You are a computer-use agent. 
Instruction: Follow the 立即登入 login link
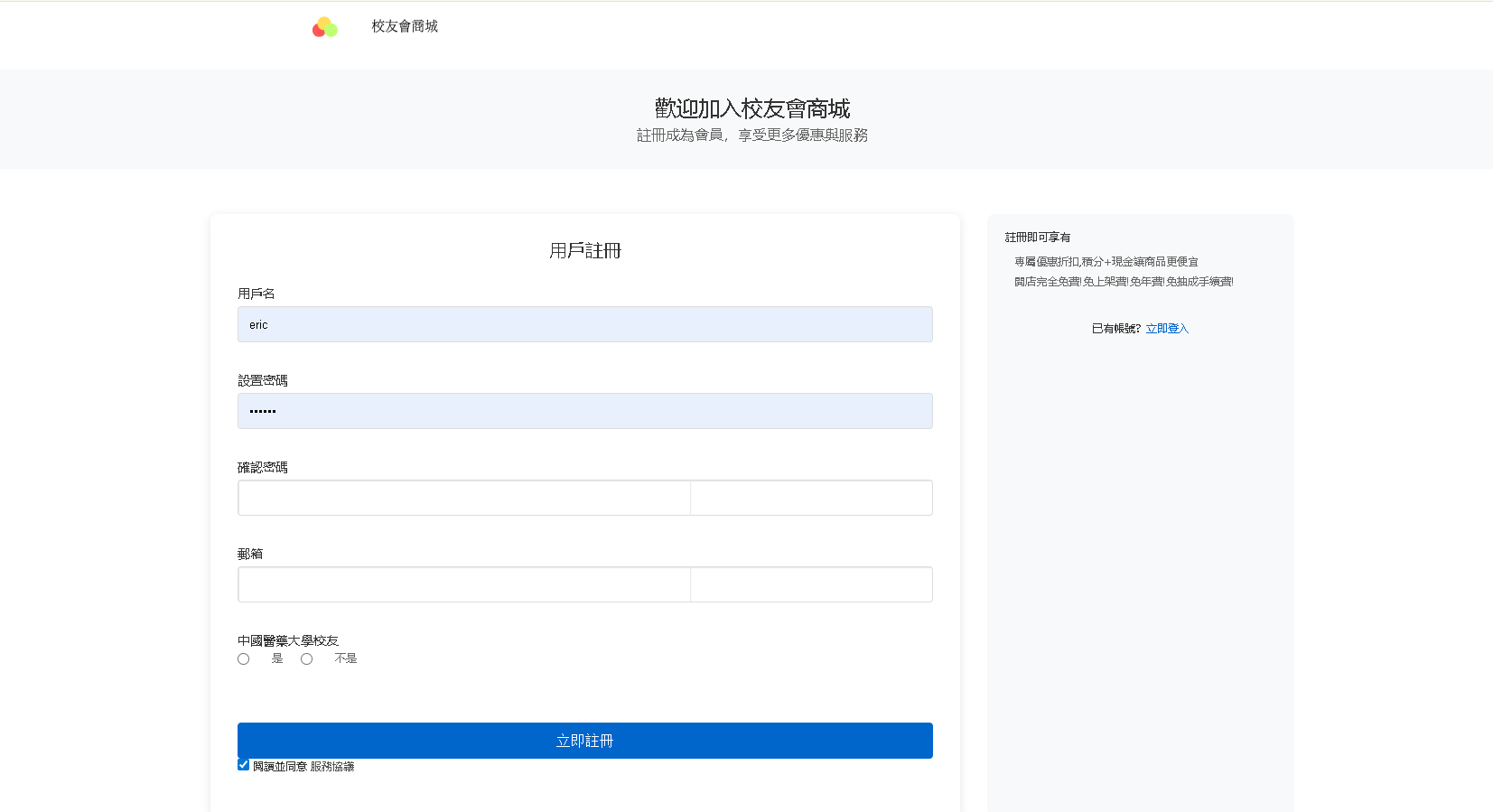coord(1167,329)
